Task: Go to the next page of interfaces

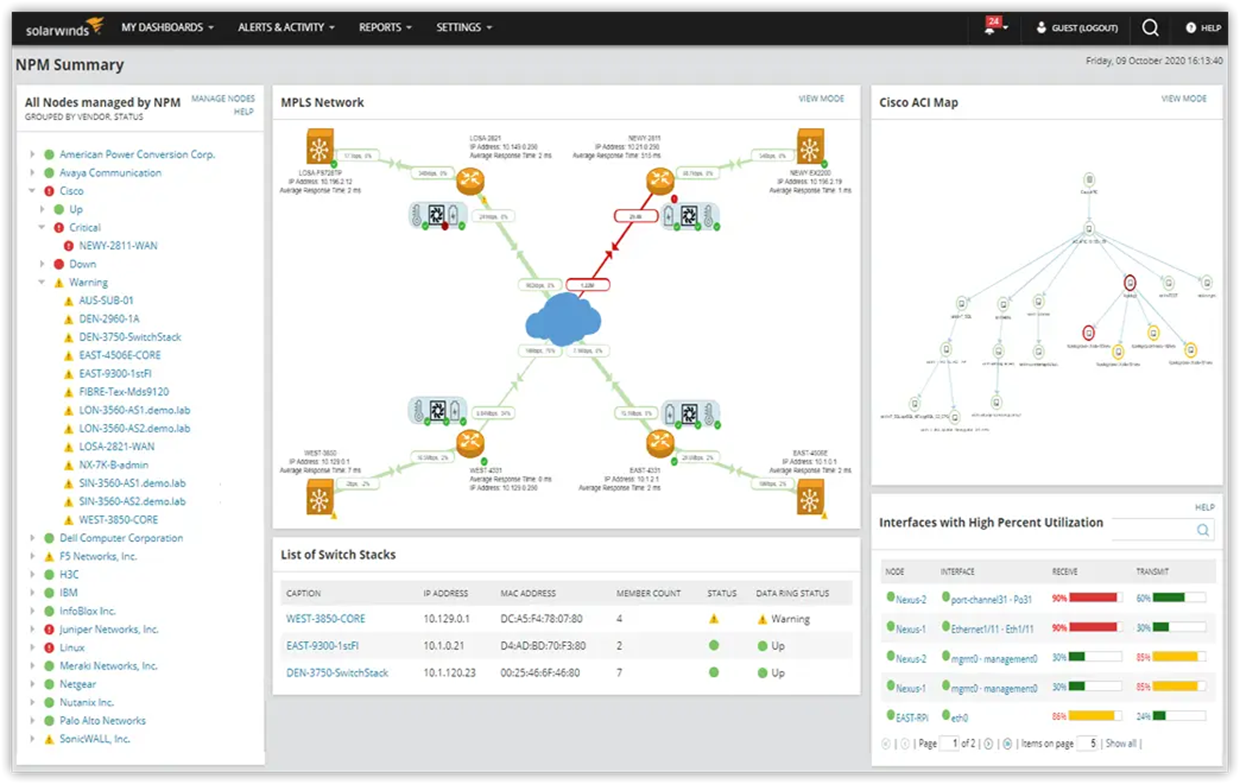Action: pyautogui.click(x=989, y=744)
